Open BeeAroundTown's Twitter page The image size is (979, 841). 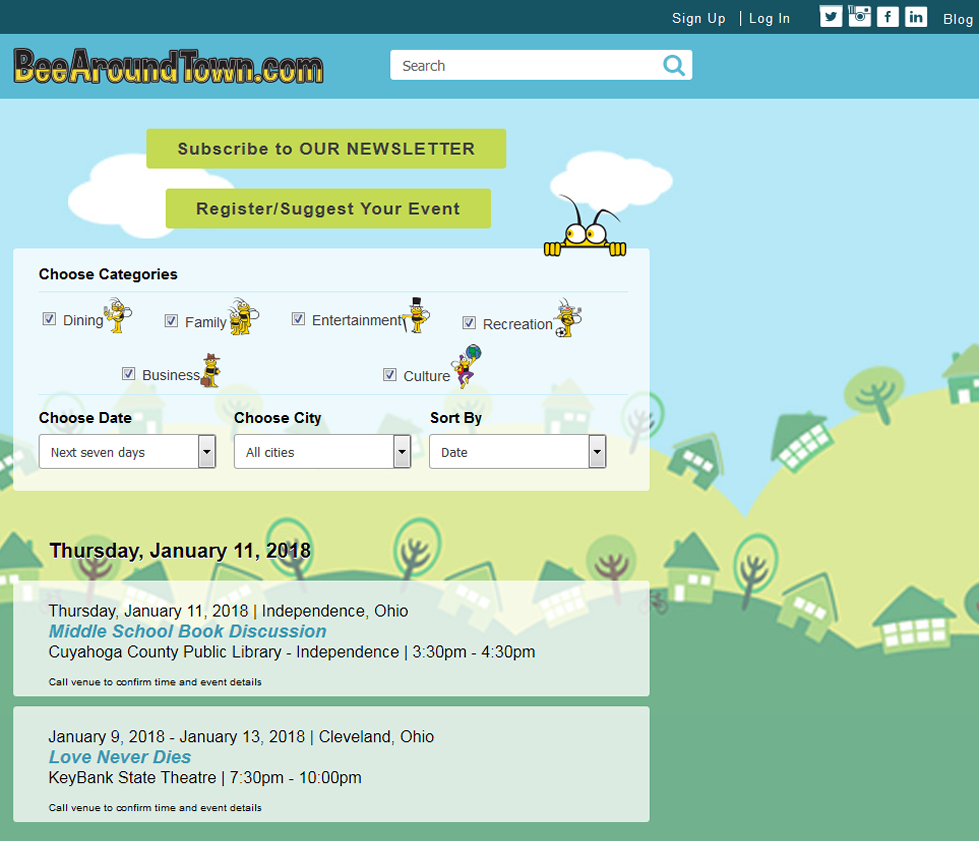pyautogui.click(x=830, y=16)
